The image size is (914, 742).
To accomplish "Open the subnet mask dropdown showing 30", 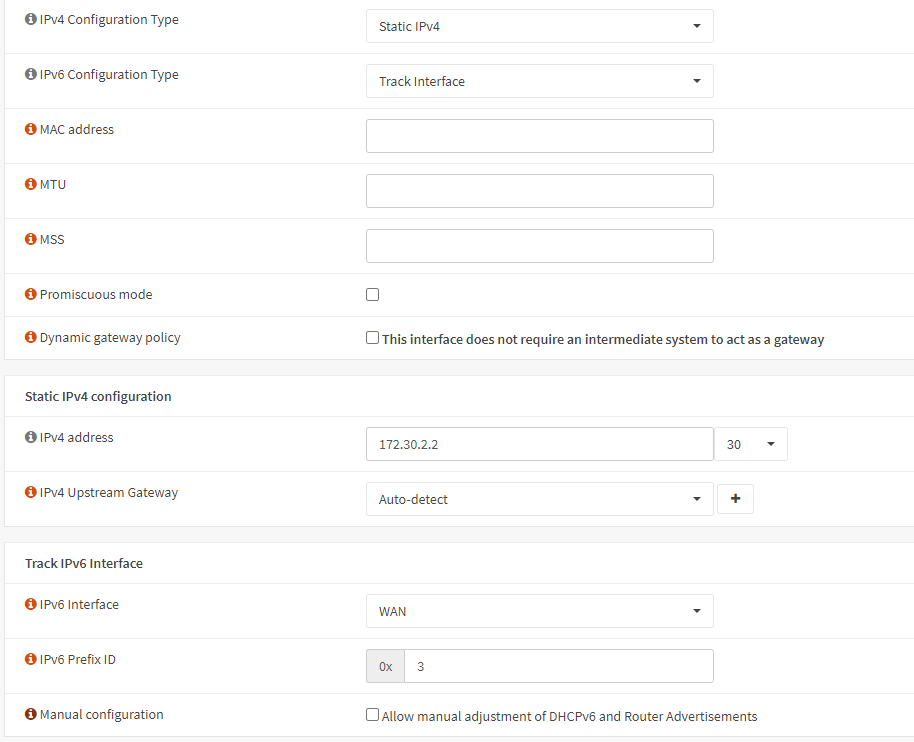I will pos(750,444).
